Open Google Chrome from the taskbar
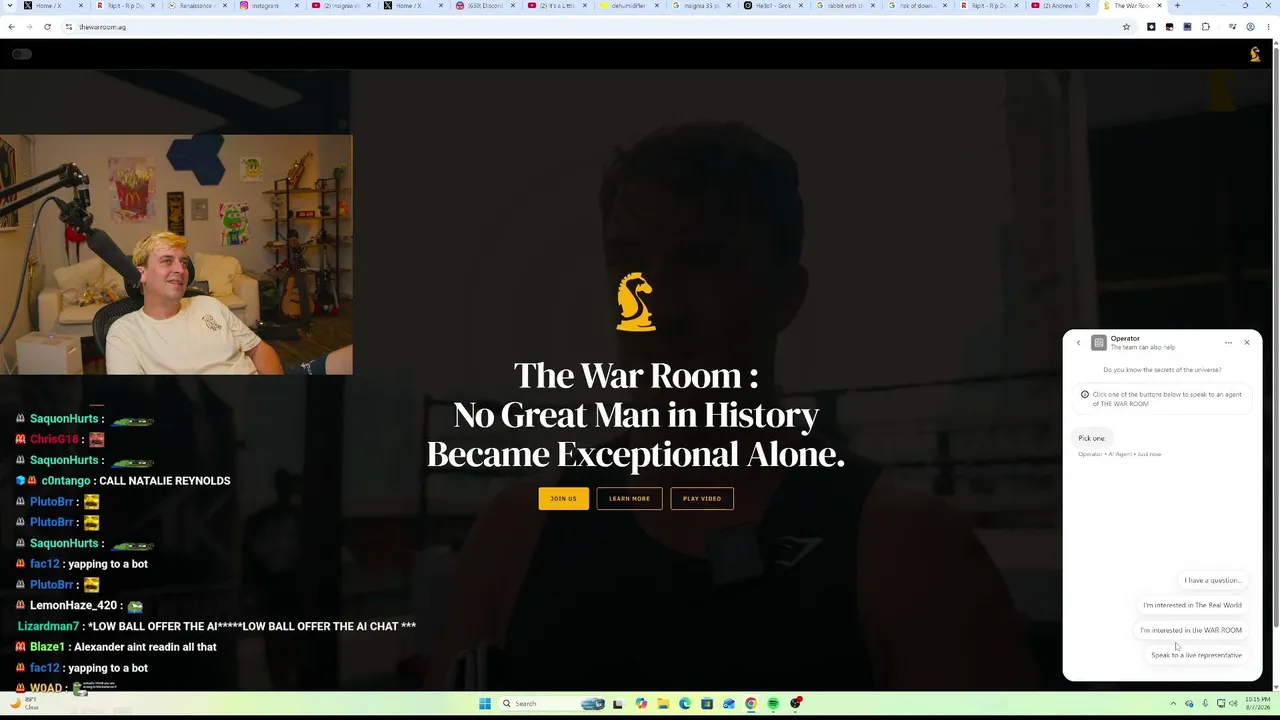Image resolution: width=1280 pixels, height=720 pixels. (x=751, y=704)
